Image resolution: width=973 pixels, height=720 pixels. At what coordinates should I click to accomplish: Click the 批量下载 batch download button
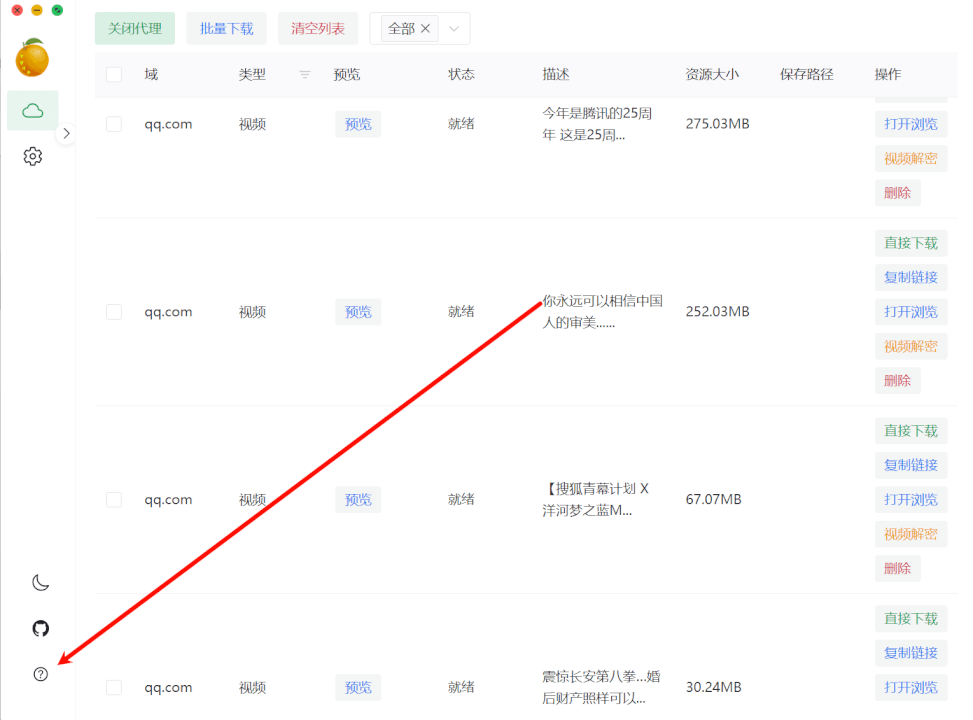[x=227, y=29]
